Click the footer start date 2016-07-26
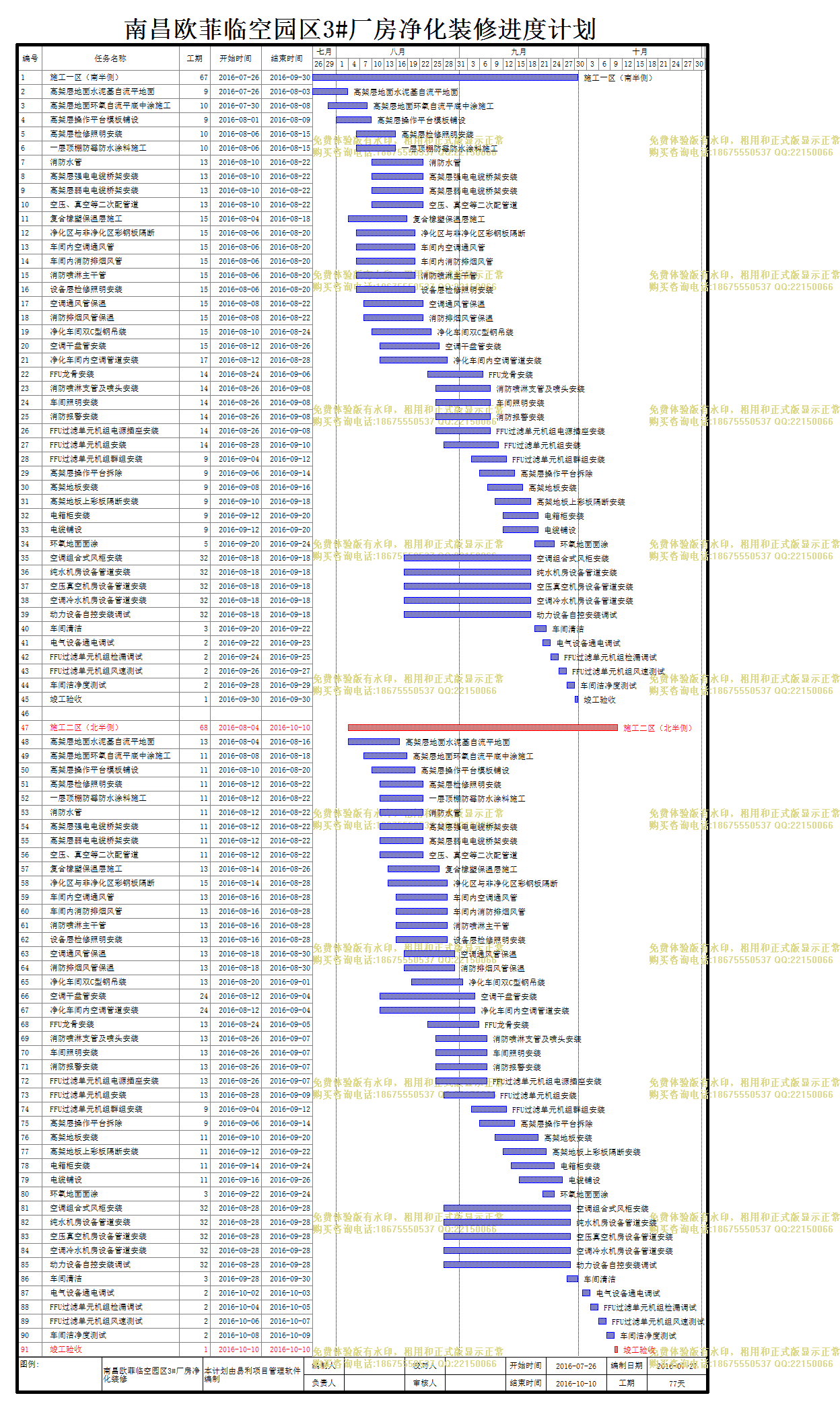The image size is (840, 1408). click(575, 1366)
